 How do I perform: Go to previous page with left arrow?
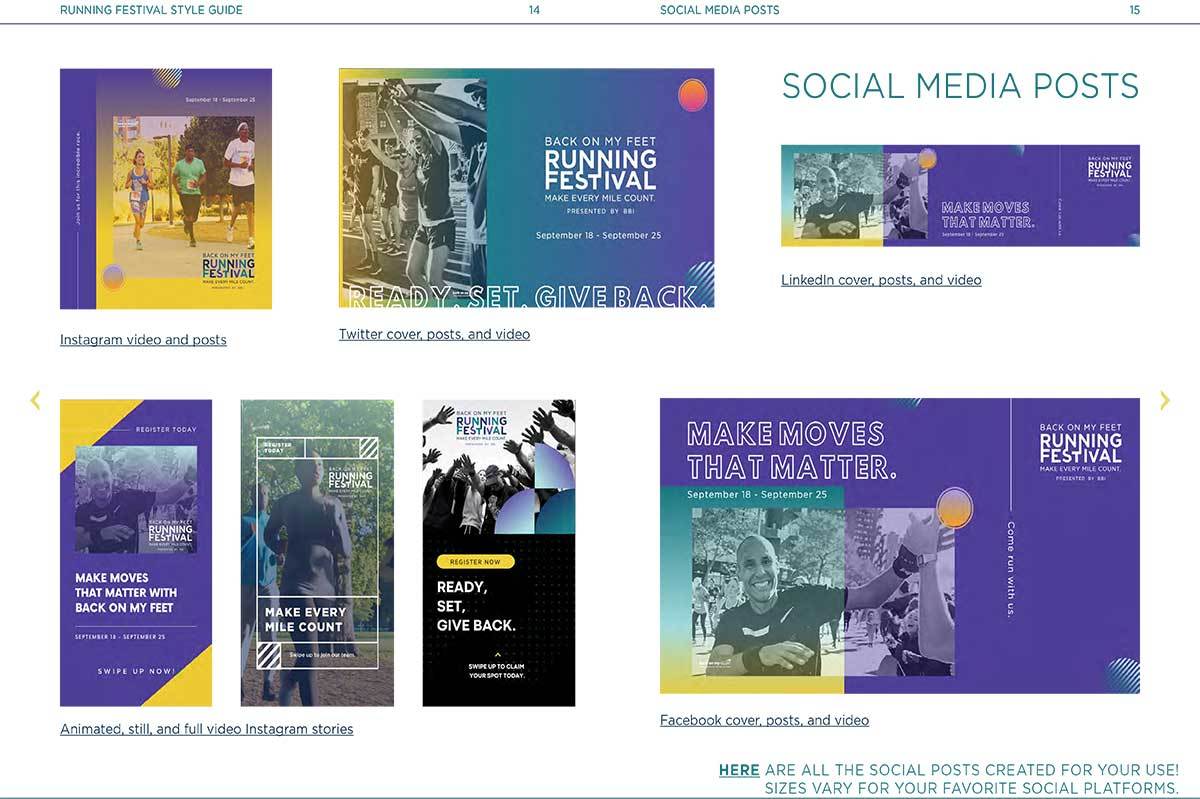click(35, 400)
